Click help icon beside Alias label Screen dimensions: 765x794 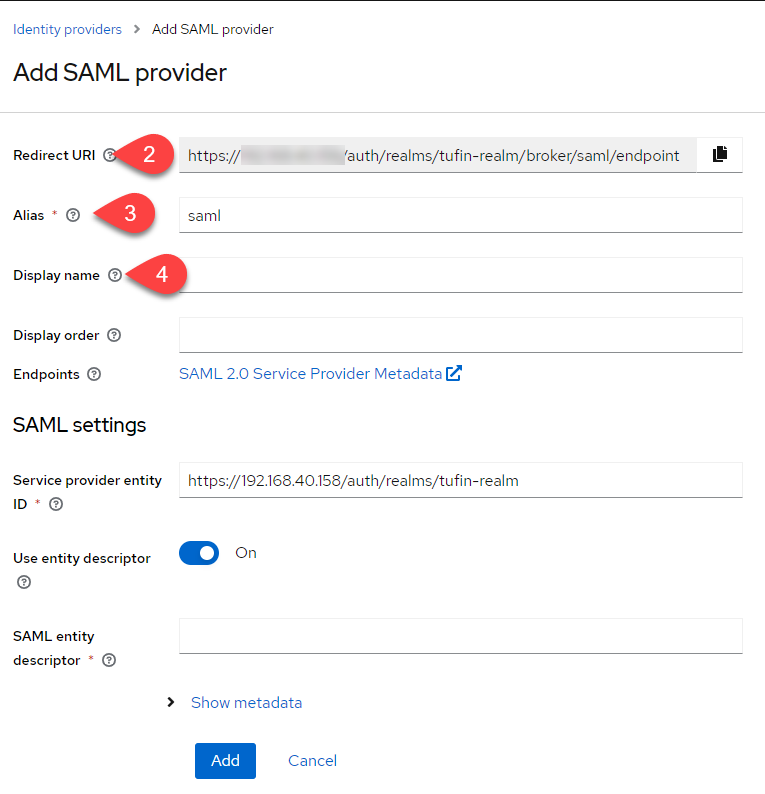(72, 215)
